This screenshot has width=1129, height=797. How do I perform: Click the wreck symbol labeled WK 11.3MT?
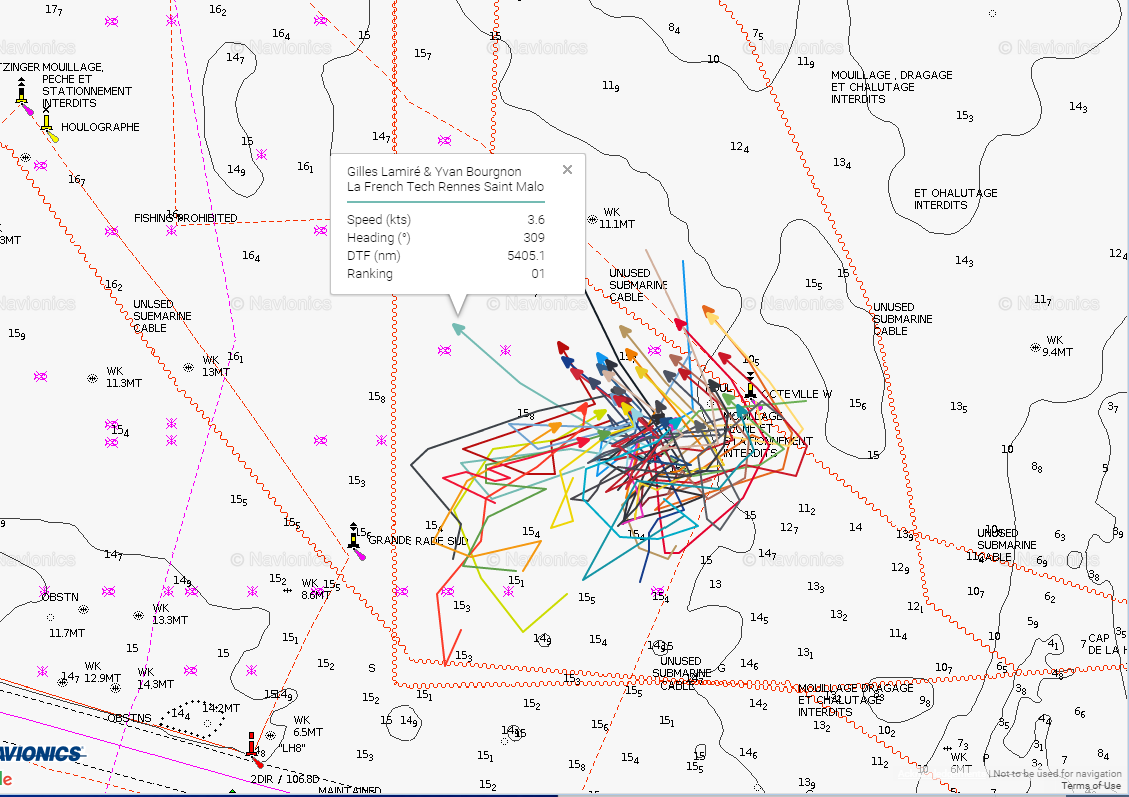point(92,378)
